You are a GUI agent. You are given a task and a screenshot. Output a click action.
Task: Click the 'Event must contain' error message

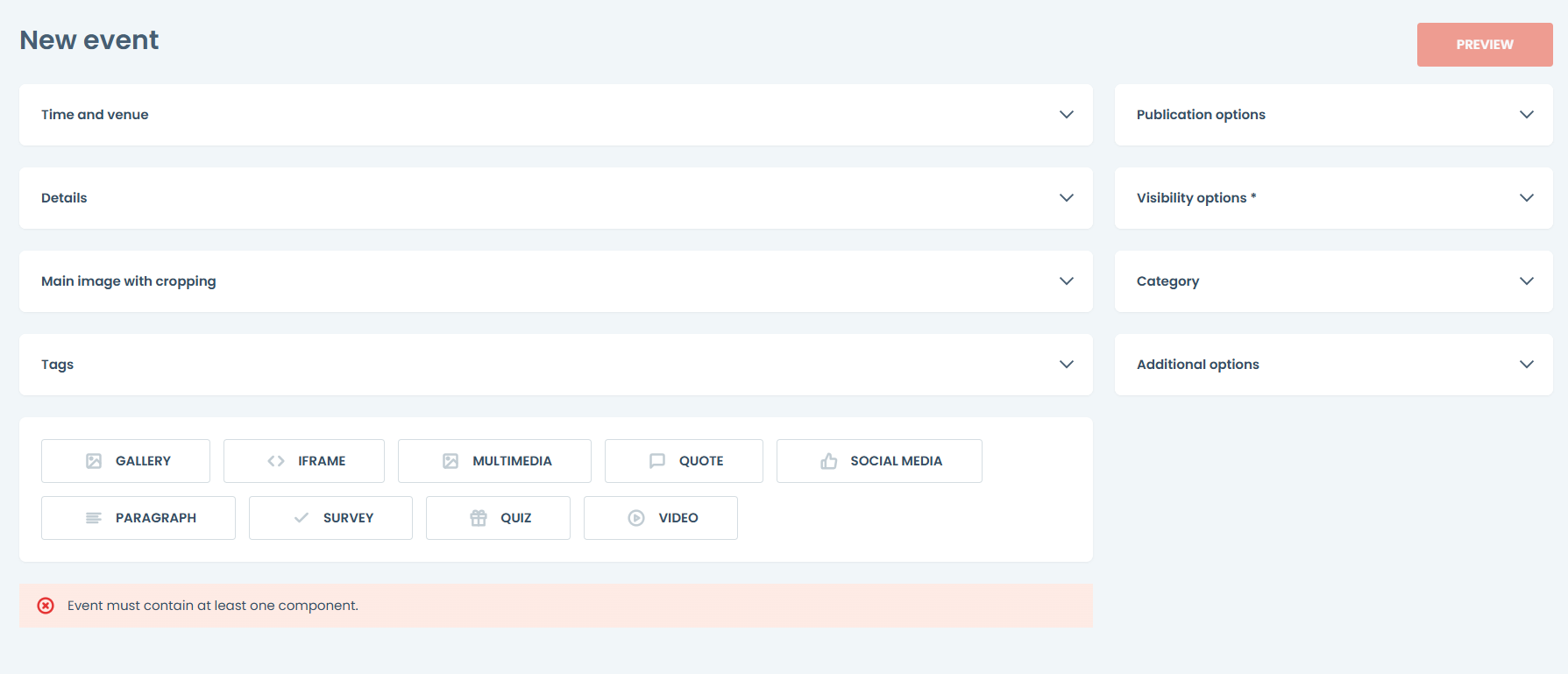click(x=213, y=606)
